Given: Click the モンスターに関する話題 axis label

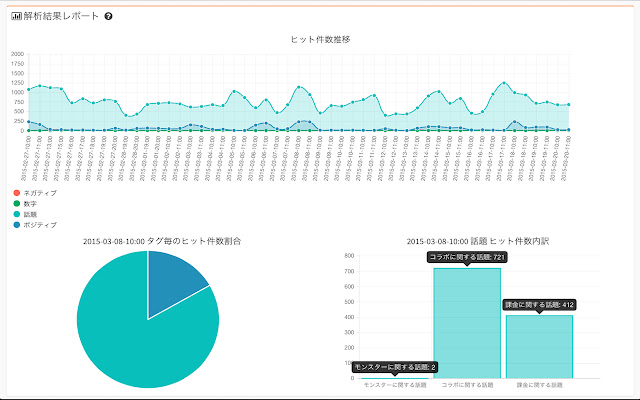Looking at the screenshot, I should click(394, 385).
